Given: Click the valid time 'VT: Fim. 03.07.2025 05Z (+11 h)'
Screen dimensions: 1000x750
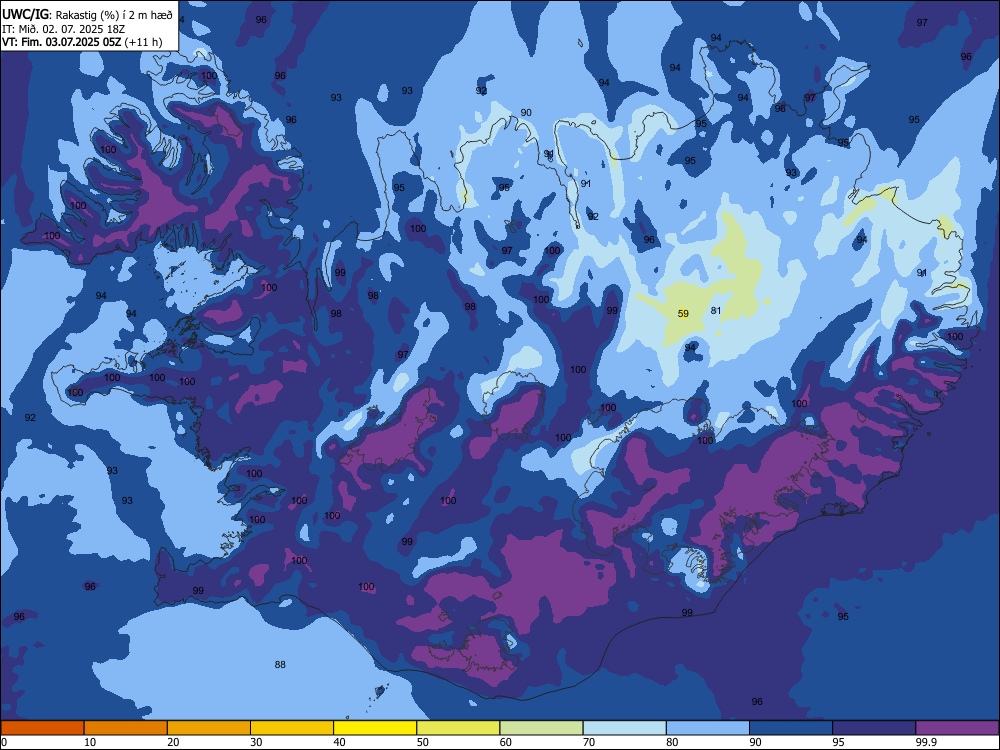Looking at the screenshot, I should coord(82,42).
